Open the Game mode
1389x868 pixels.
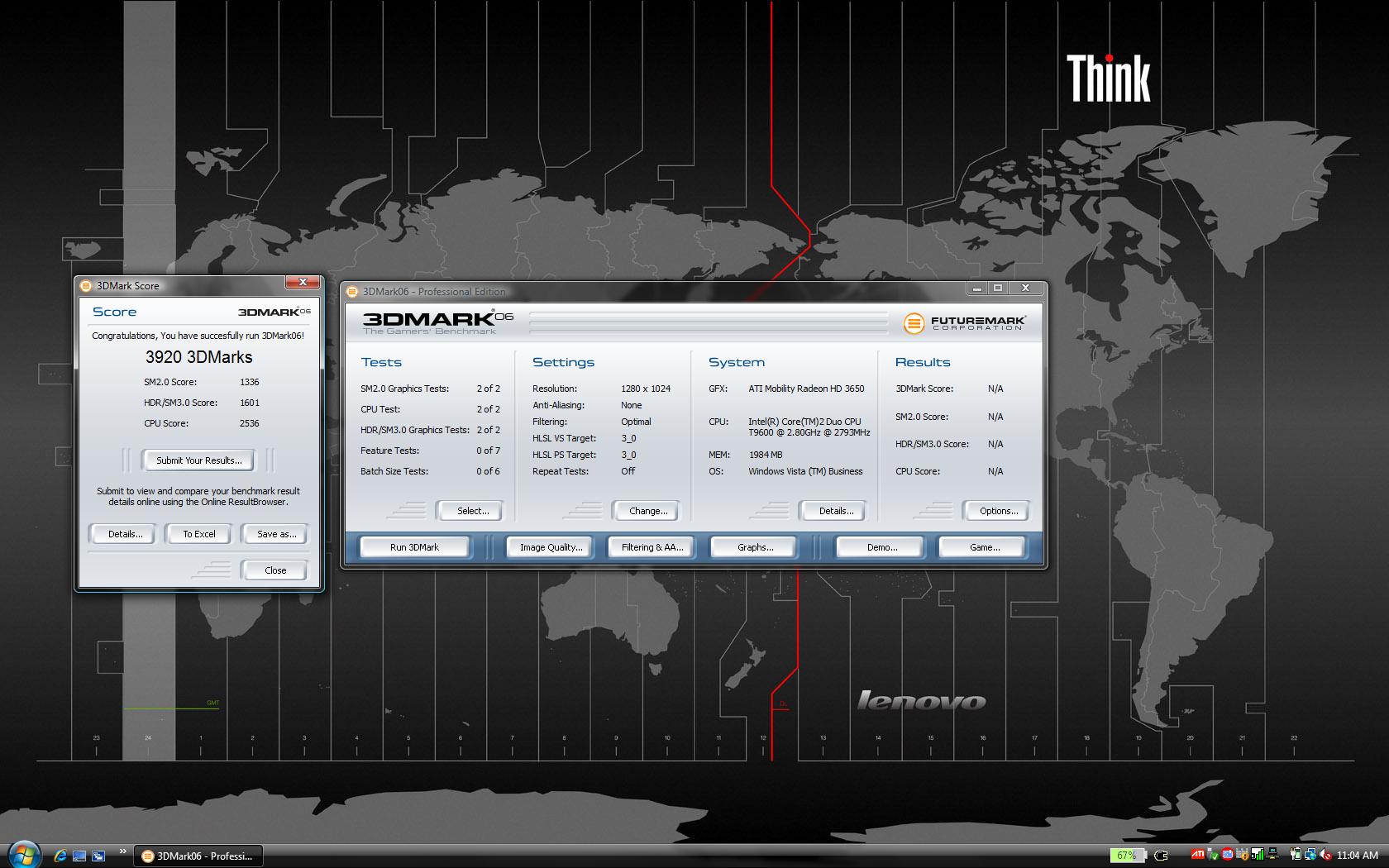point(984,547)
